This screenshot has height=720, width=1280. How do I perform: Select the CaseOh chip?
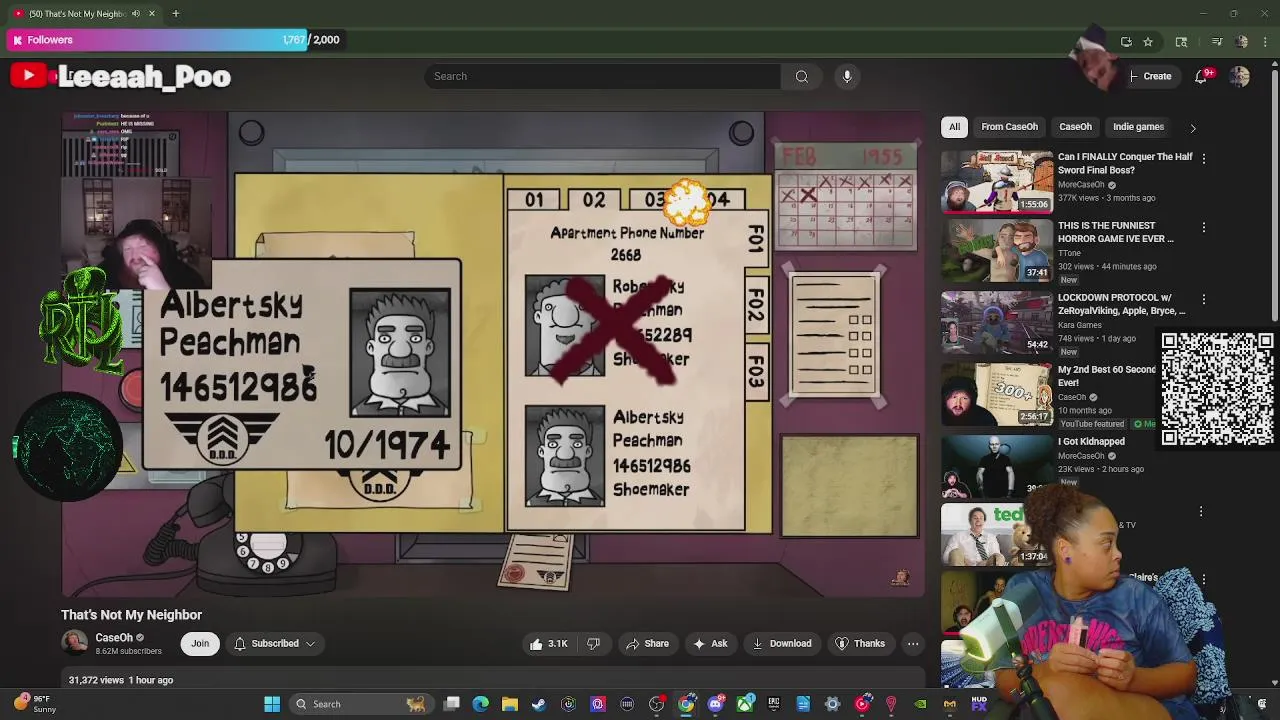pos(1075,127)
